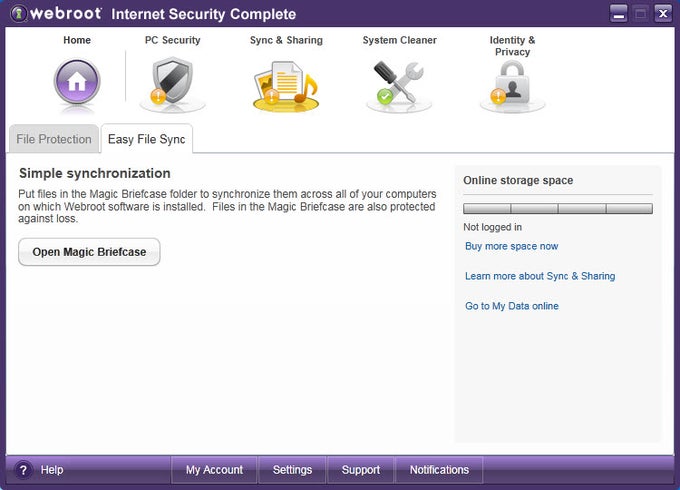Close the Webroot window
The height and width of the screenshot is (490, 680).
[663, 13]
